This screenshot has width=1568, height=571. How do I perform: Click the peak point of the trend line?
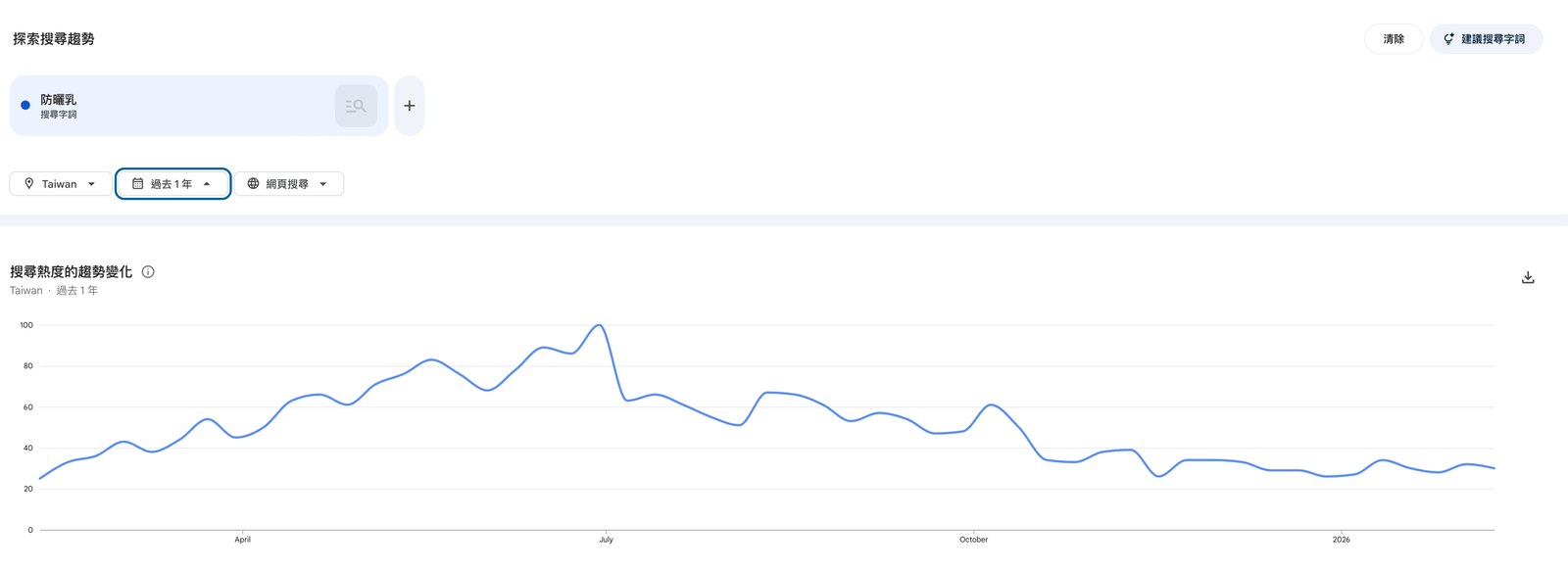[600, 324]
